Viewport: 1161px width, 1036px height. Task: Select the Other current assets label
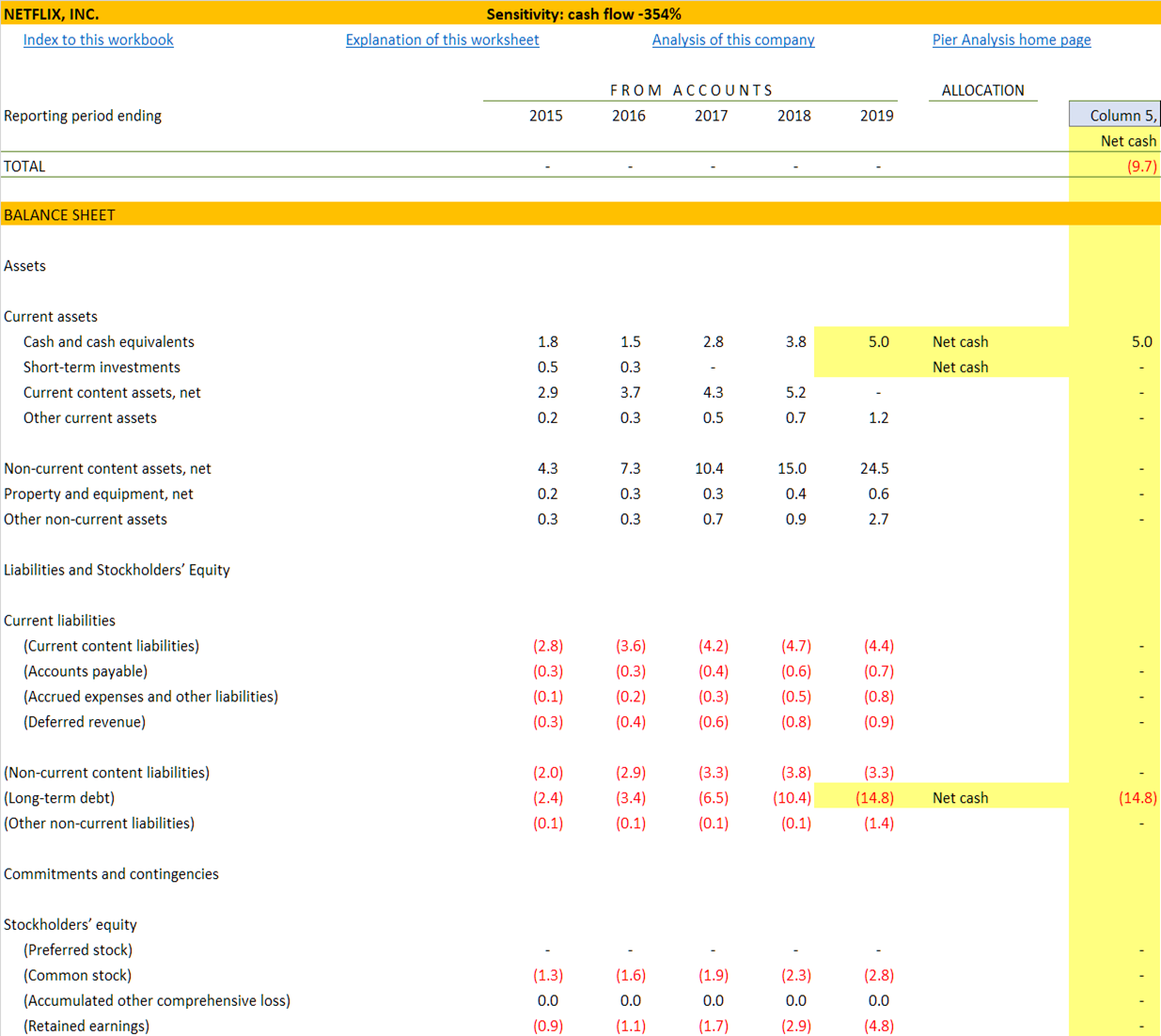coord(89,418)
